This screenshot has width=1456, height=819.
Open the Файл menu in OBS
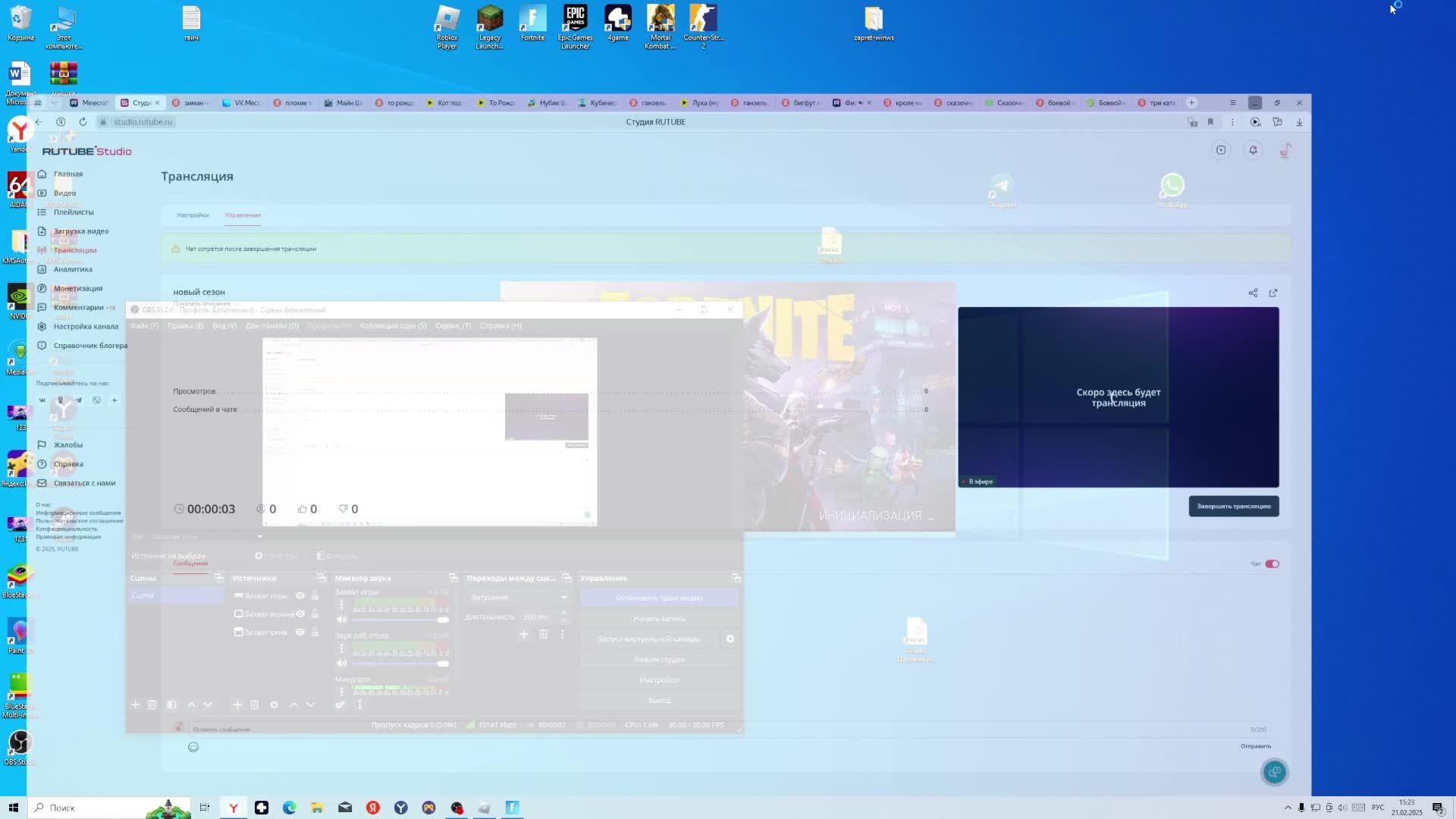pos(144,326)
